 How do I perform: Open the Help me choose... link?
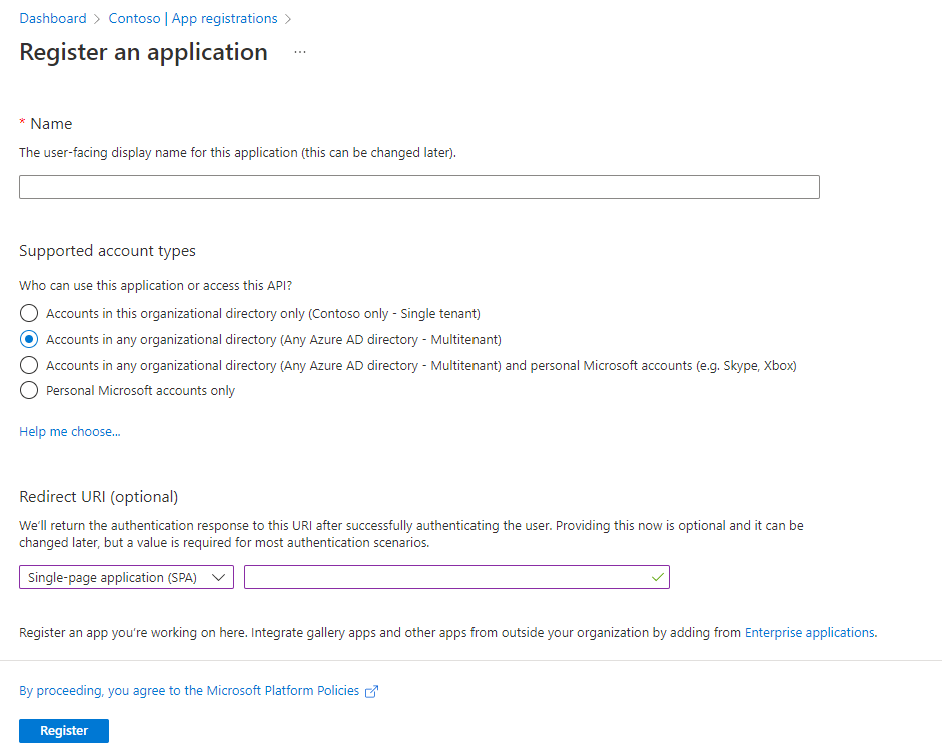pyautogui.click(x=69, y=431)
